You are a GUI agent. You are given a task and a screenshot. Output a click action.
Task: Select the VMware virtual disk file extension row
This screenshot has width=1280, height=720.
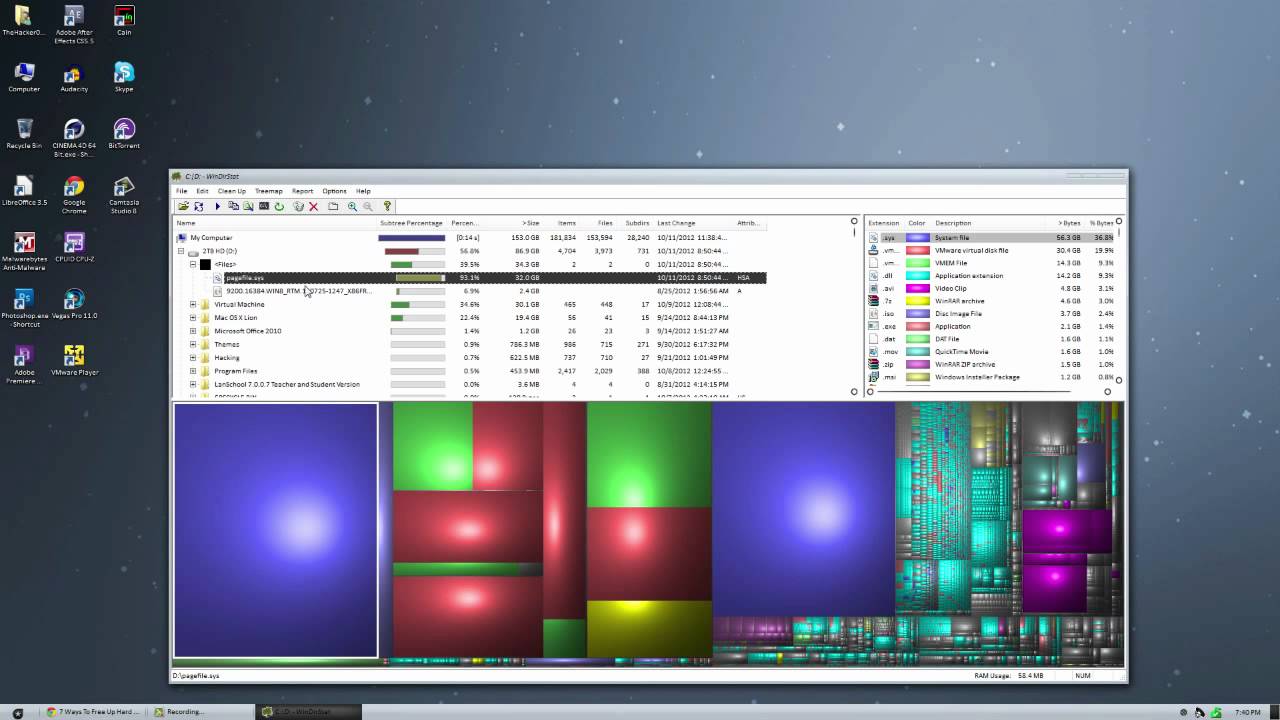click(990, 251)
